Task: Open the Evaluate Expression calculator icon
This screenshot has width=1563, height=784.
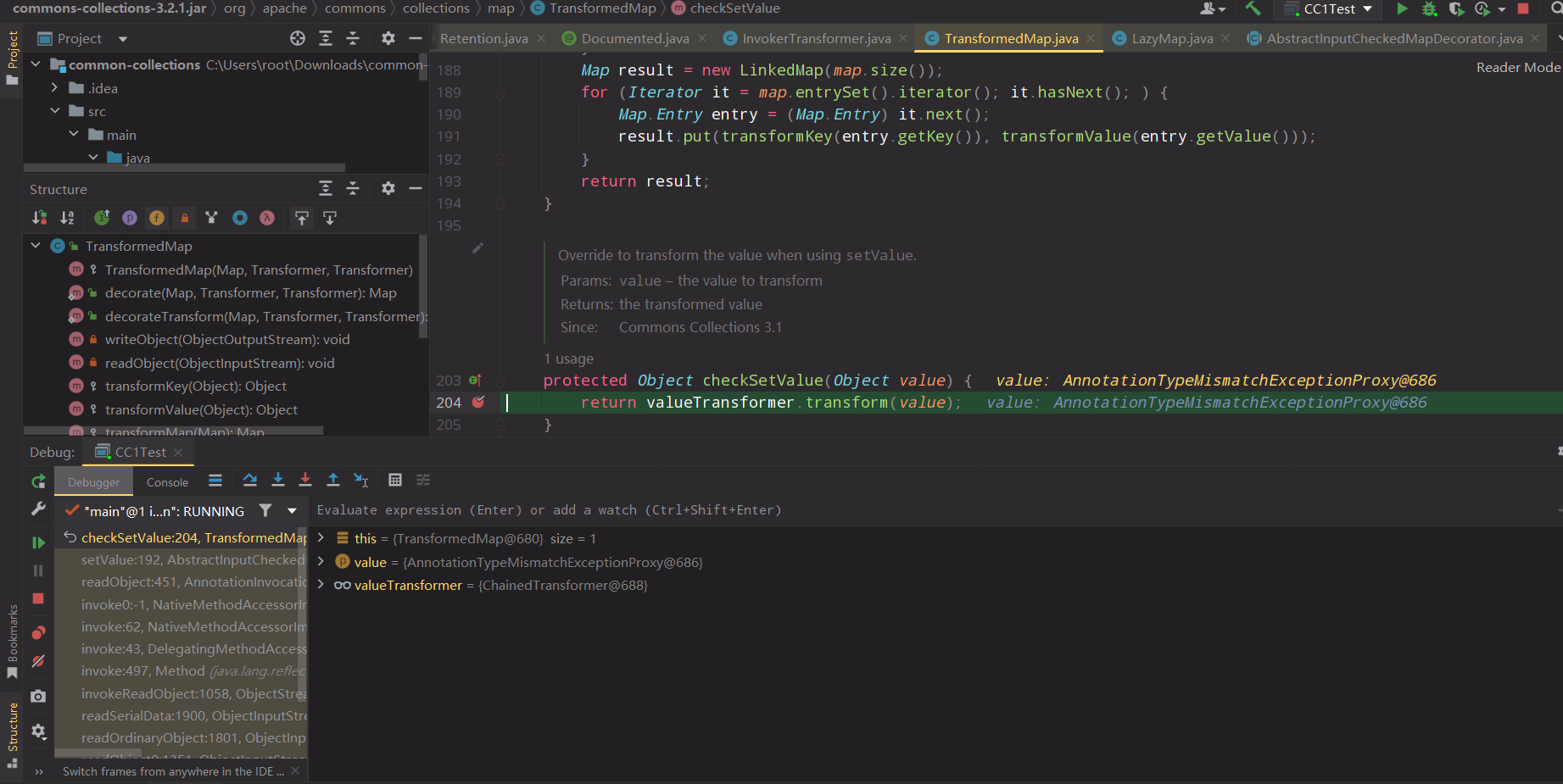Action: click(x=395, y=481)
